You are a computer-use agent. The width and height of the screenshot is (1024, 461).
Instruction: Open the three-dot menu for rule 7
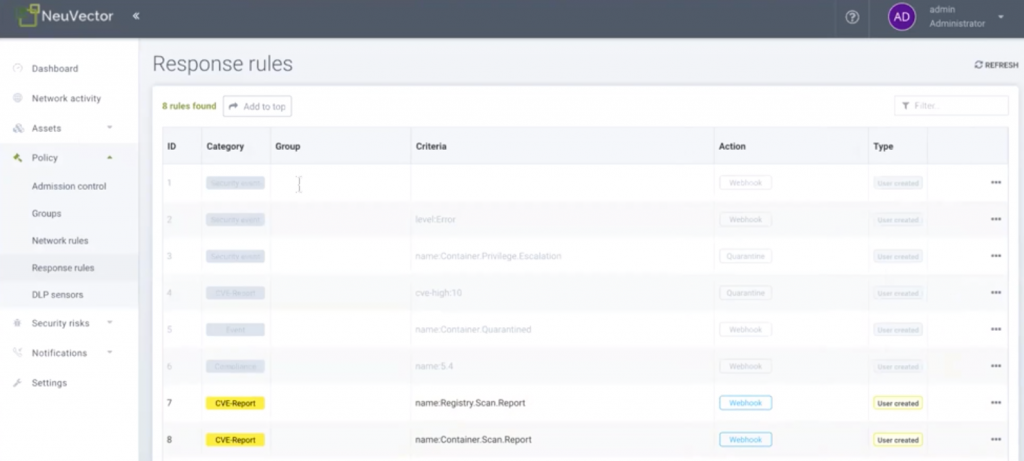point(995,403)
